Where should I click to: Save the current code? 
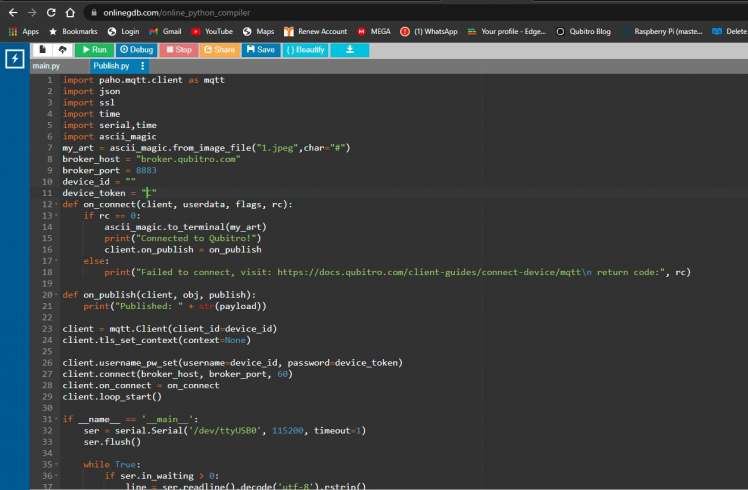259,49
